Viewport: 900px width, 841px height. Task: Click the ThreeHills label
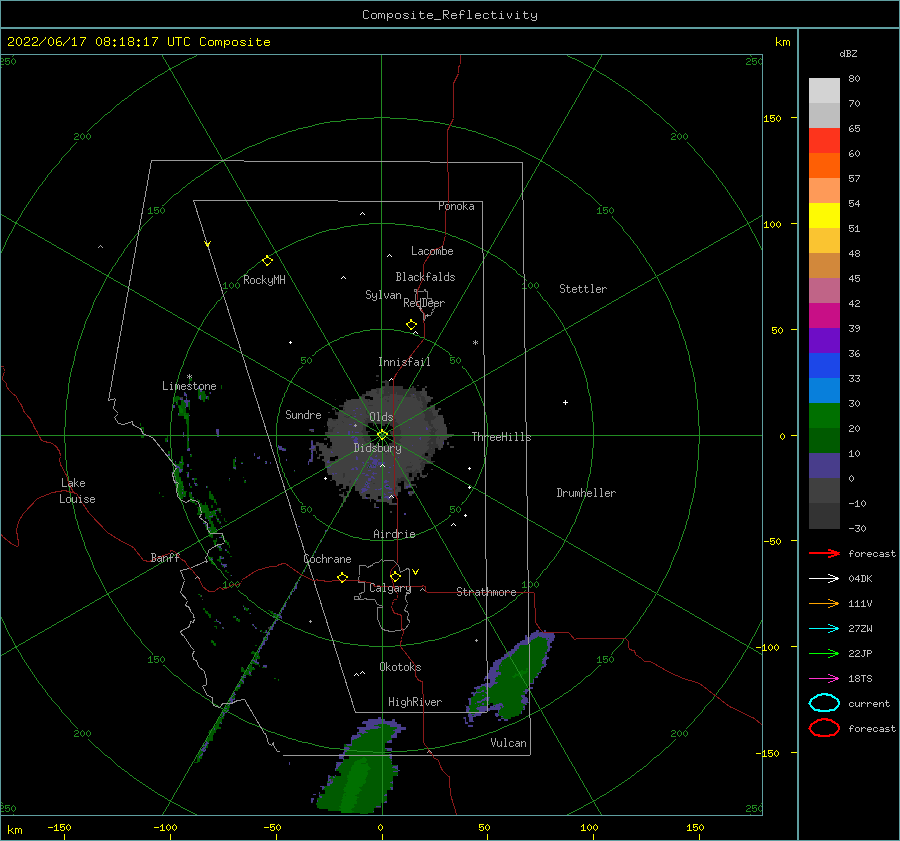[x=502, y=437]
